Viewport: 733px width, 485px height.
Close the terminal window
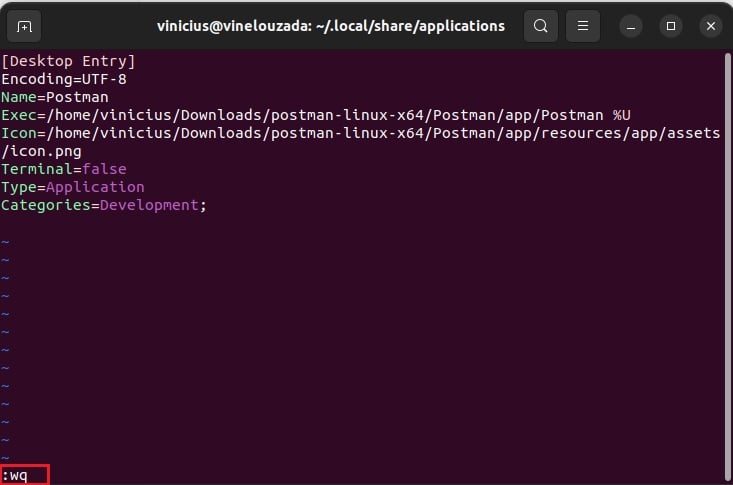pos(711,26)
